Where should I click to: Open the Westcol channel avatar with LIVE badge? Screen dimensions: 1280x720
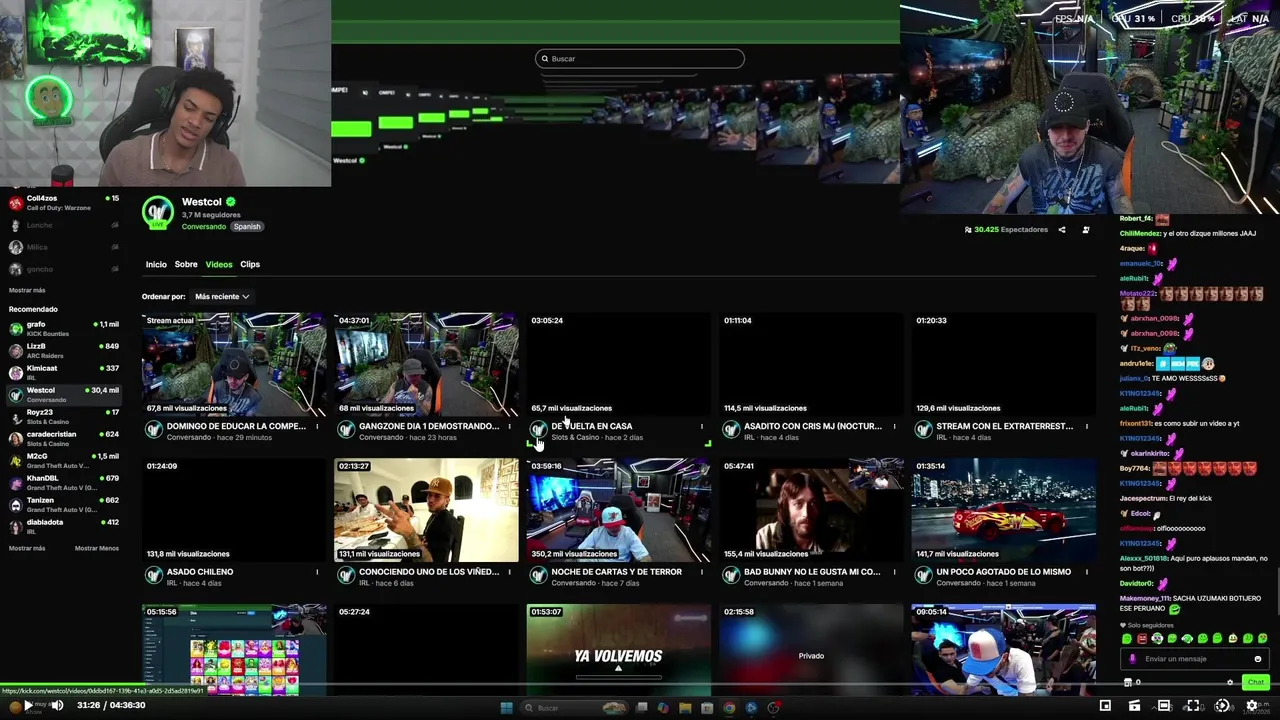[158, 213]
